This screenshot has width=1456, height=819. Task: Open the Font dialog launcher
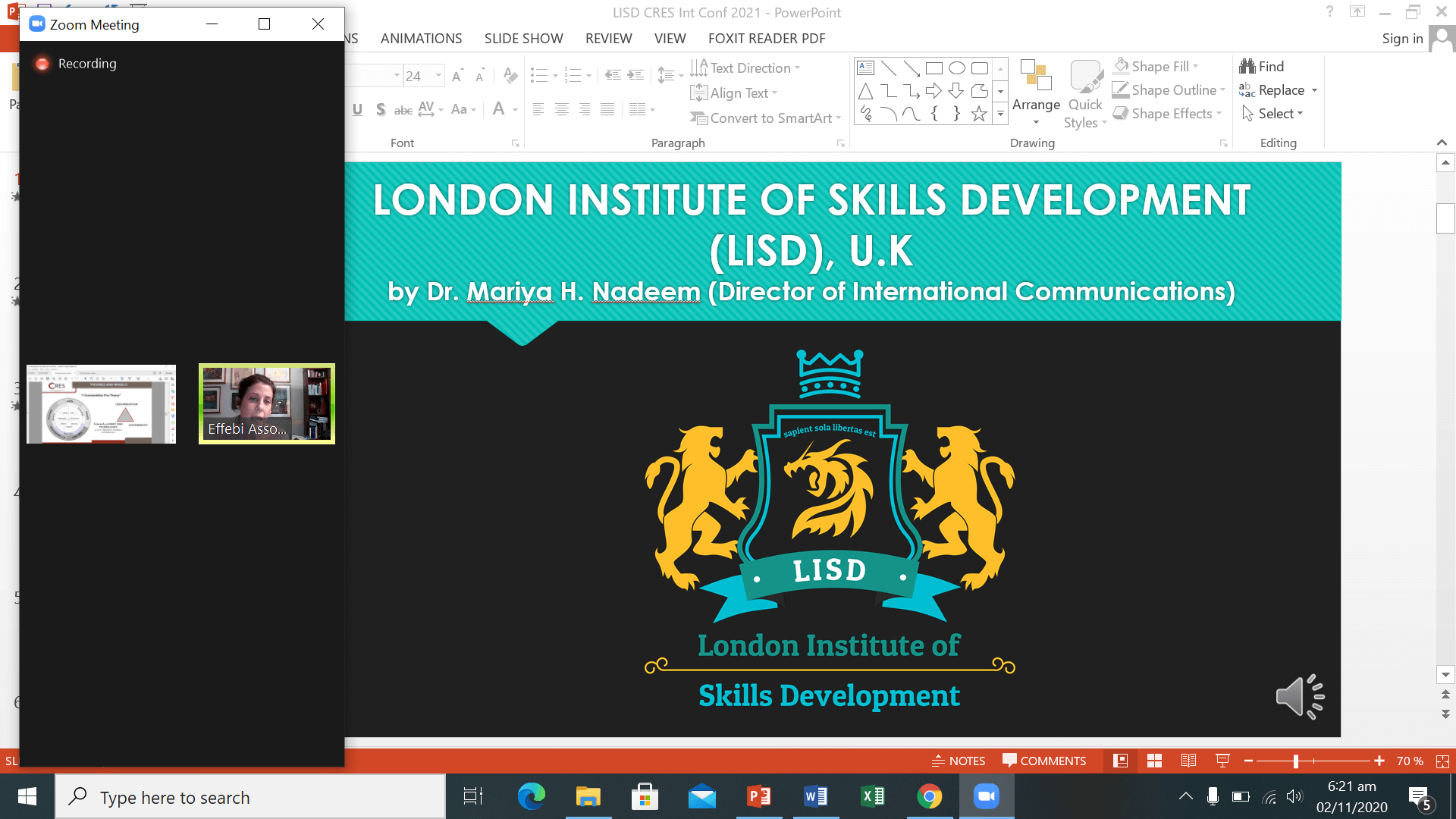coord(515,143)
